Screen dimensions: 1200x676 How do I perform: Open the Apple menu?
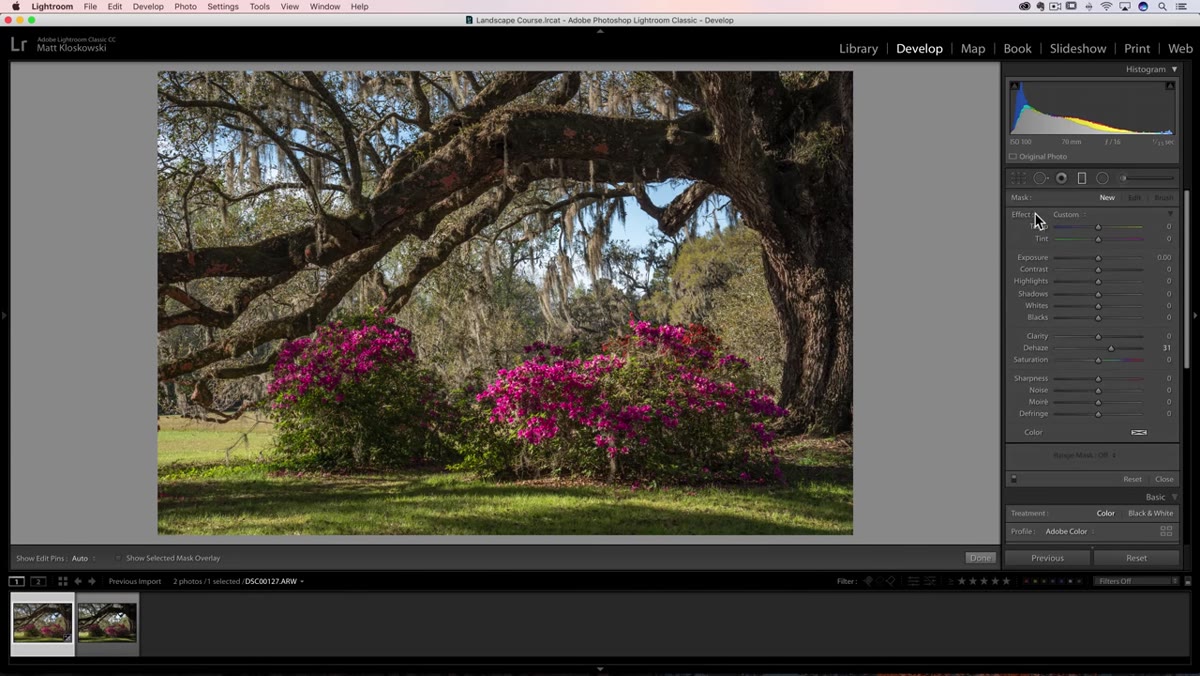(15, 6)
